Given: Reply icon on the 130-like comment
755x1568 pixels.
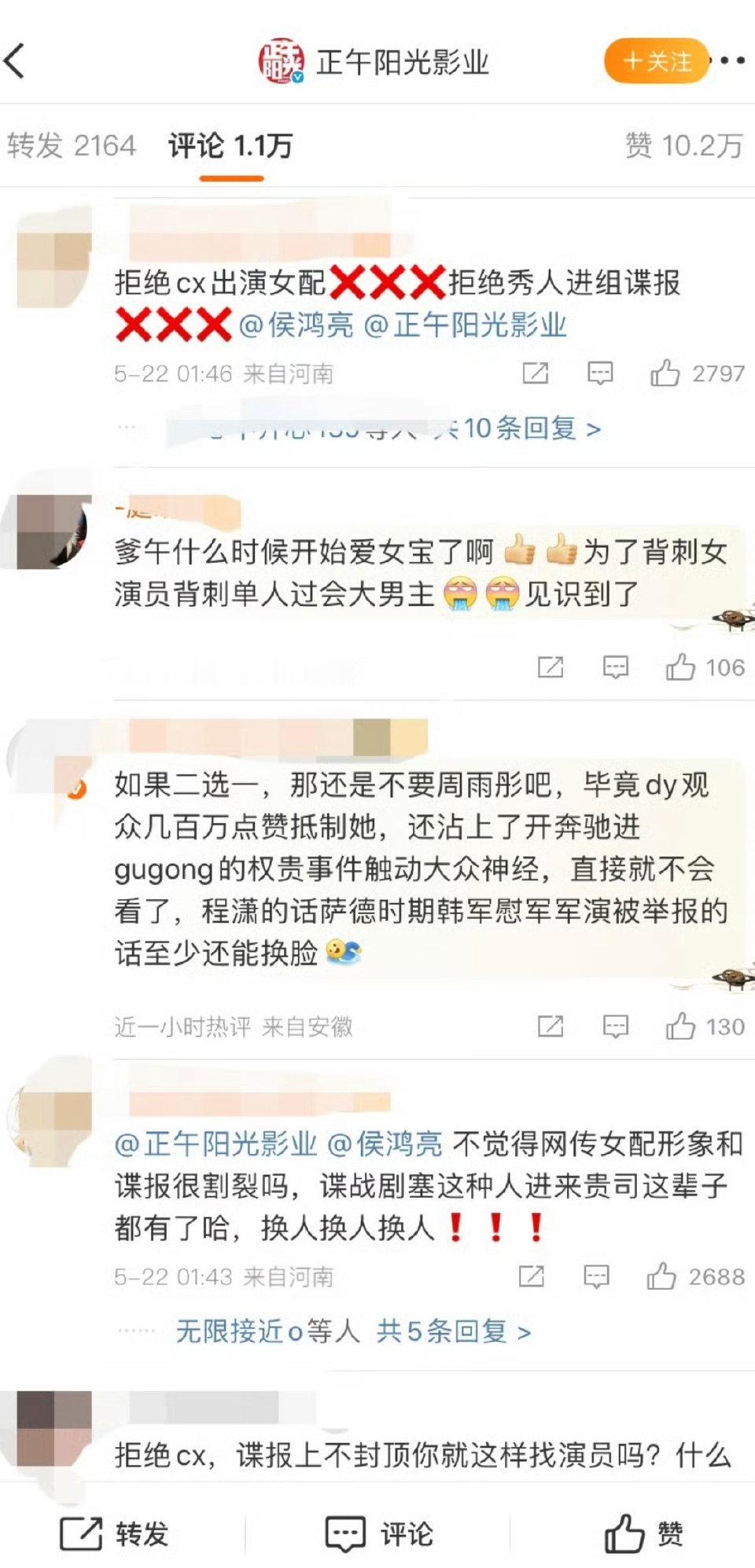Looking at the screenshot, I should coord(615,1026).
